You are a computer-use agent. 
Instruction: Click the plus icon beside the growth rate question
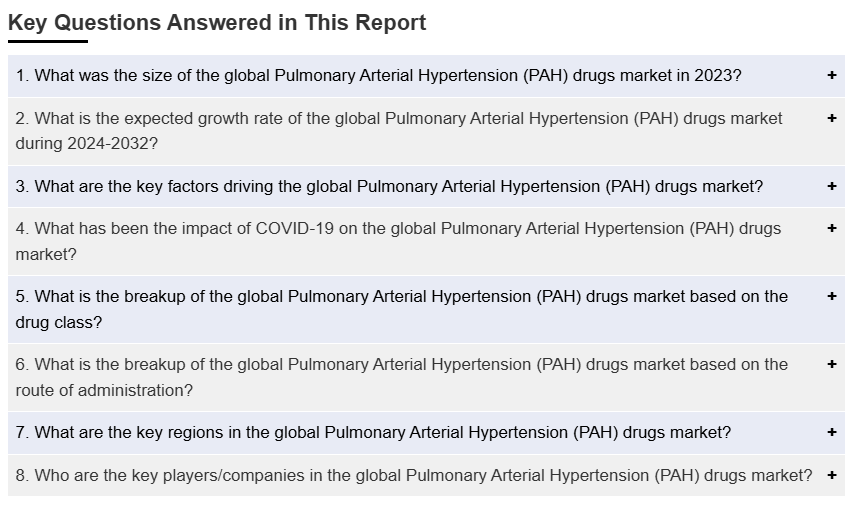pos(831,118)
